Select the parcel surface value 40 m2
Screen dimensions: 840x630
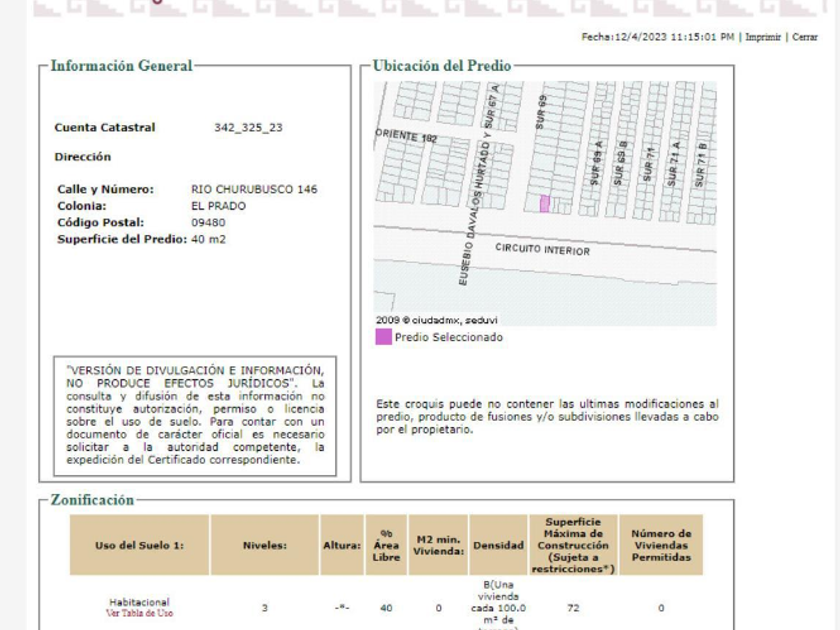(x=208, y=239)
